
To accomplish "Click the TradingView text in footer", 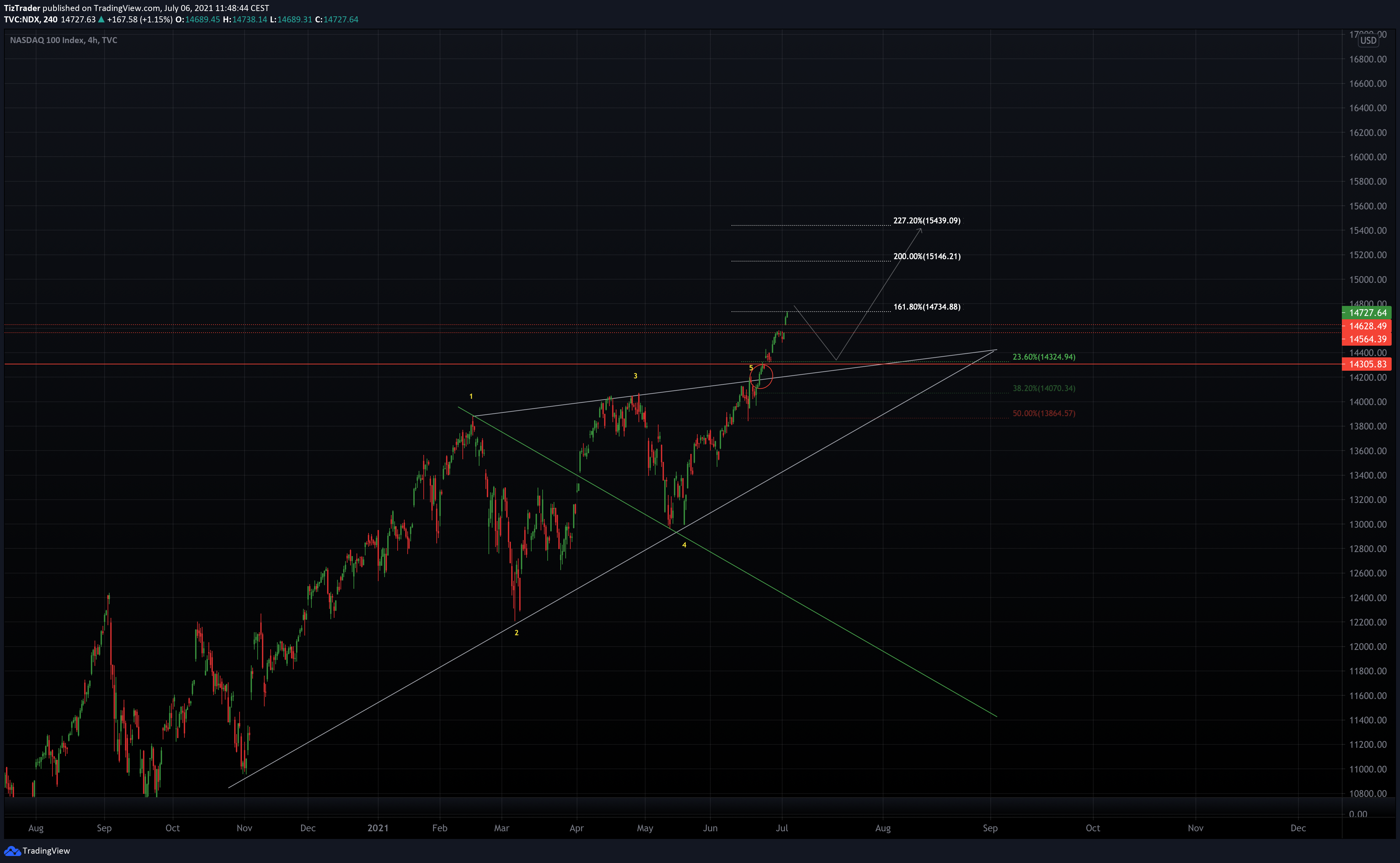I will click(x=46, y=851).
